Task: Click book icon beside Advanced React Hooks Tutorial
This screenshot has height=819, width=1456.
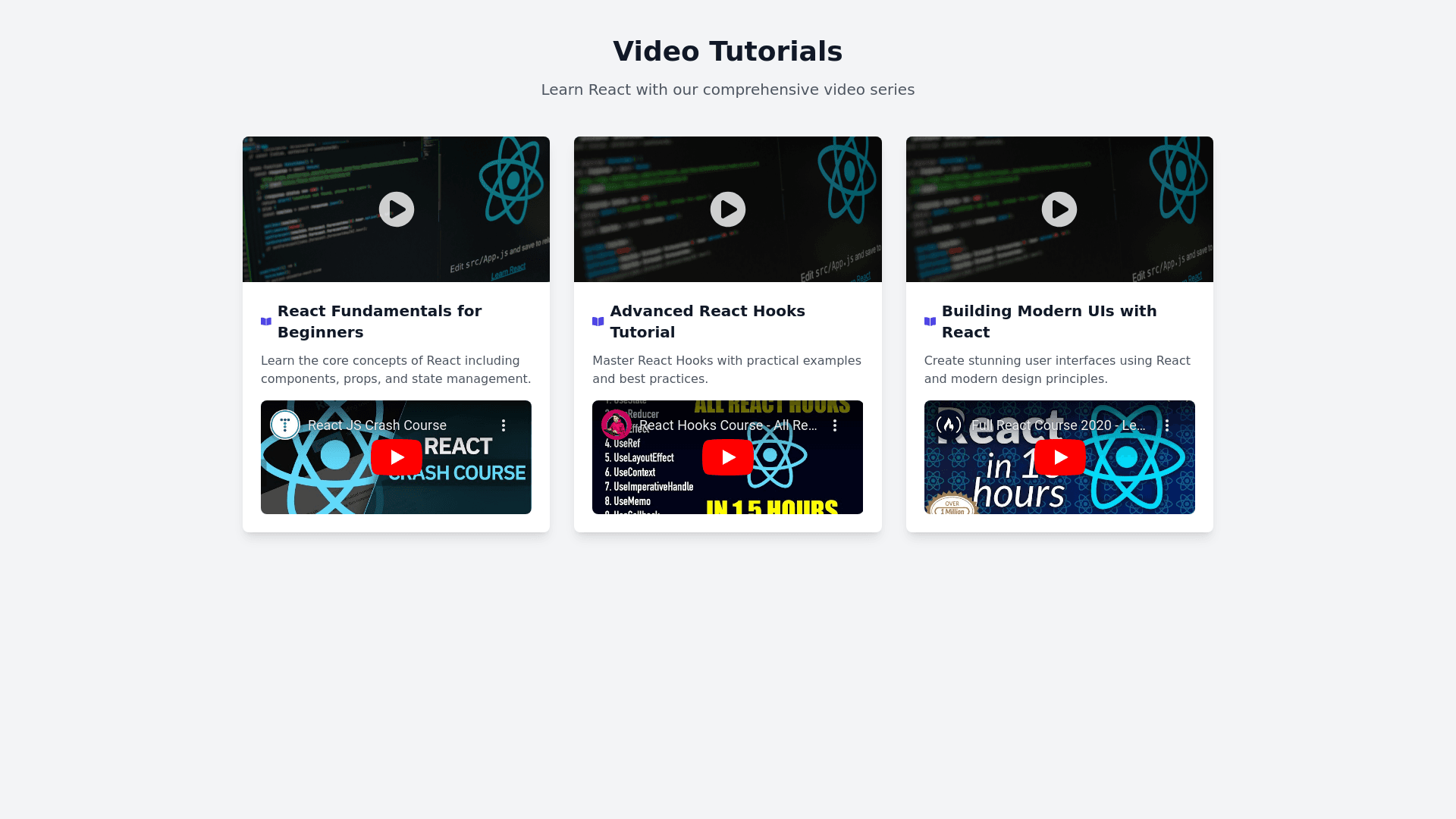Action: point(598,322)
